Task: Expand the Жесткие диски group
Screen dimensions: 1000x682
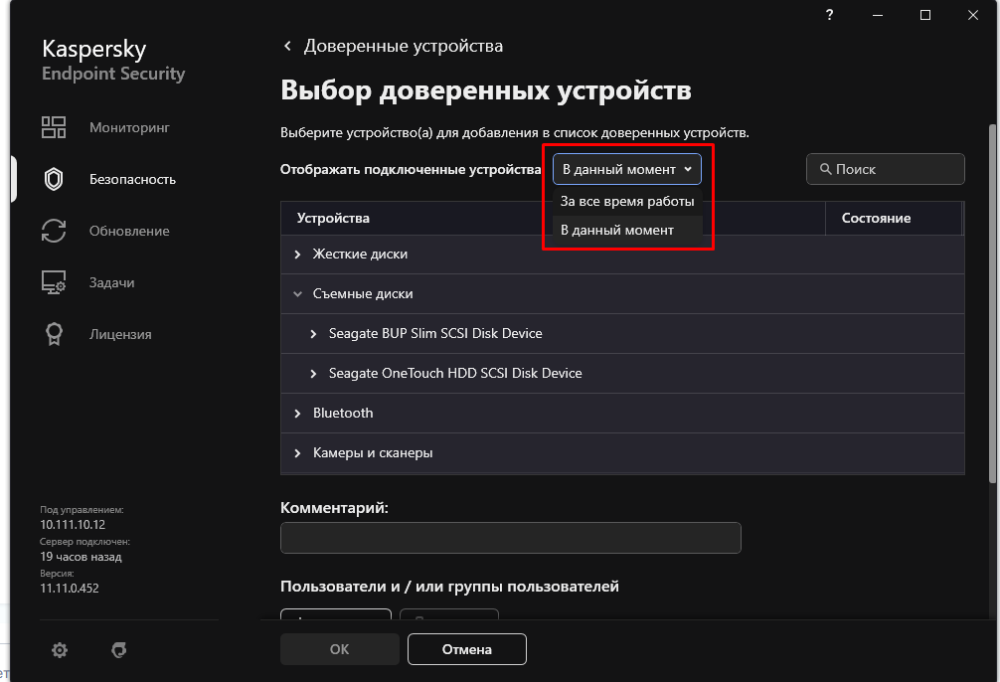Action: coord(298,254)
